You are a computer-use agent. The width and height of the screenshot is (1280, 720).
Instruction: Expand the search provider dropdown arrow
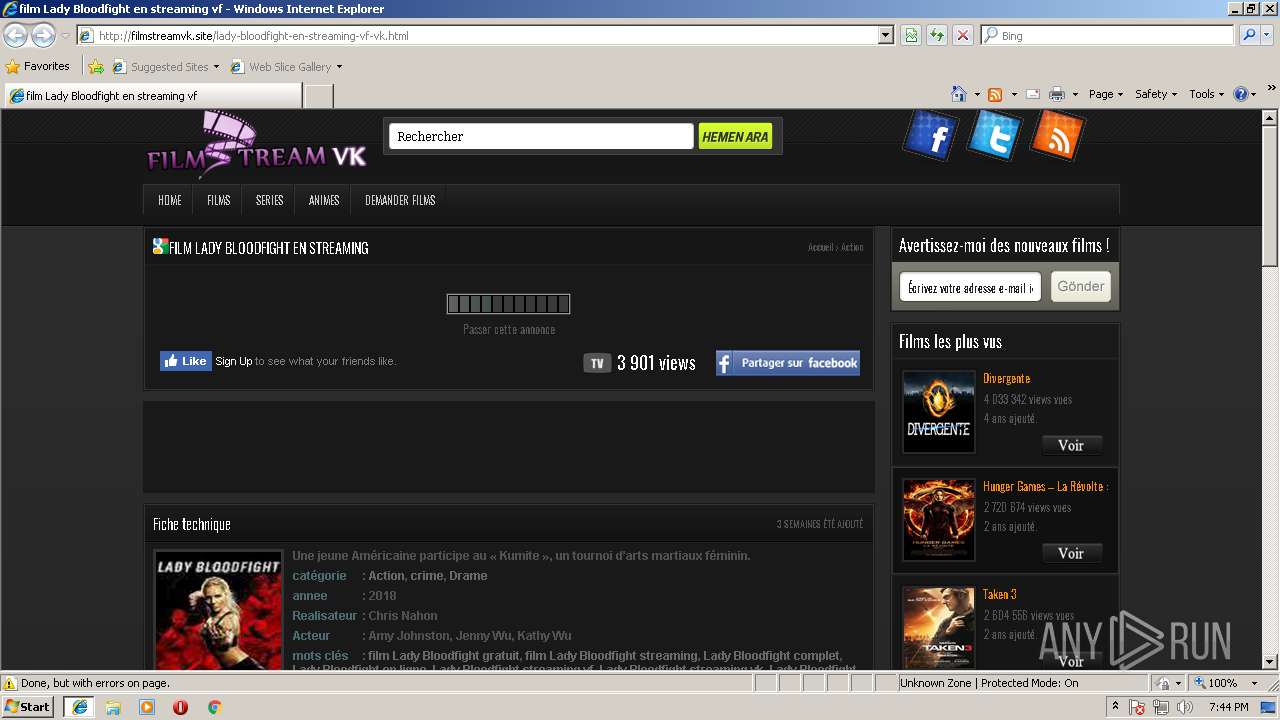tap(1267, 36)
